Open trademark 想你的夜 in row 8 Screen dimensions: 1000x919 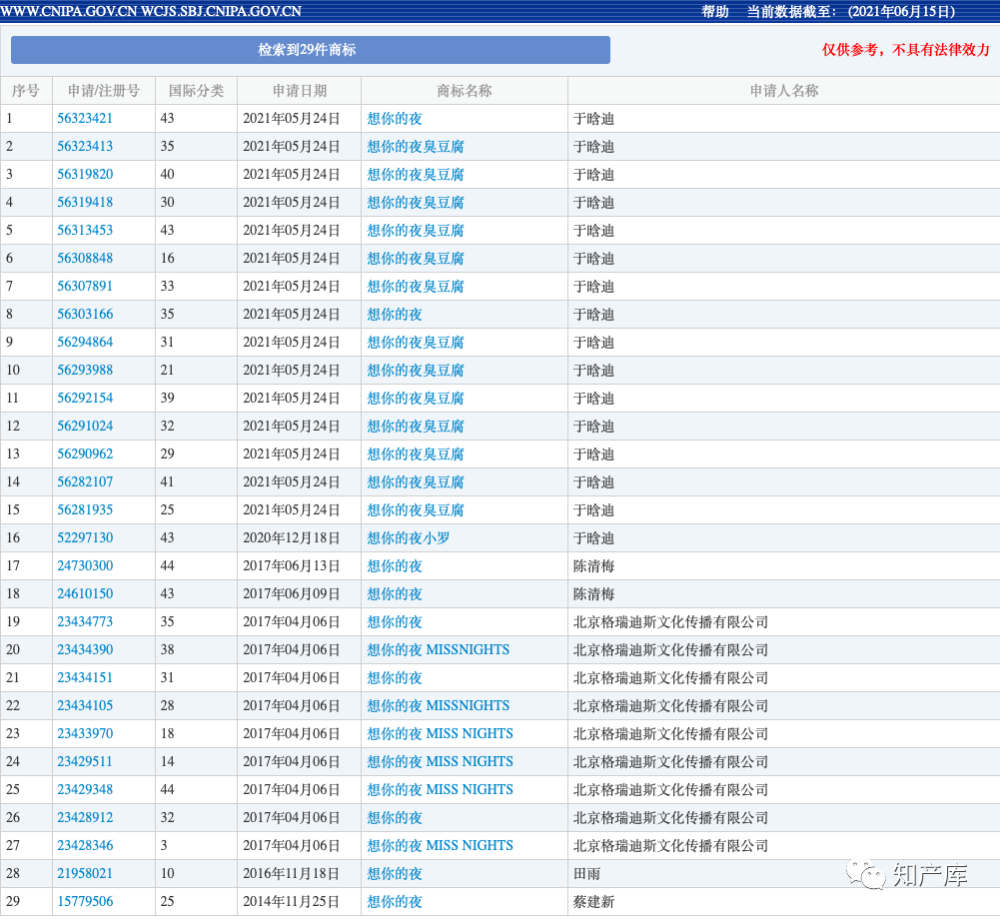pos(394,314)
